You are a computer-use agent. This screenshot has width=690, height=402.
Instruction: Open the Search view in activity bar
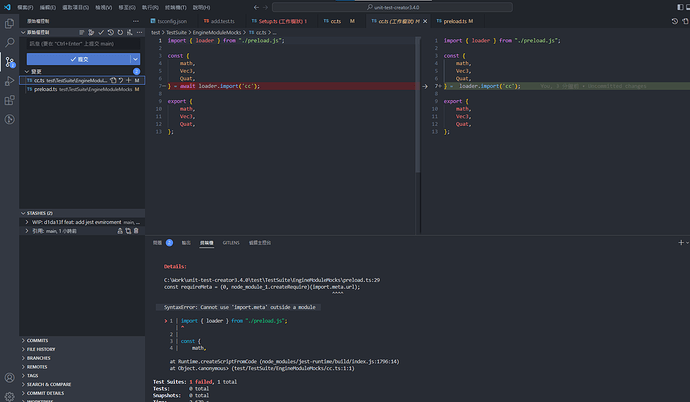[9, 43]
